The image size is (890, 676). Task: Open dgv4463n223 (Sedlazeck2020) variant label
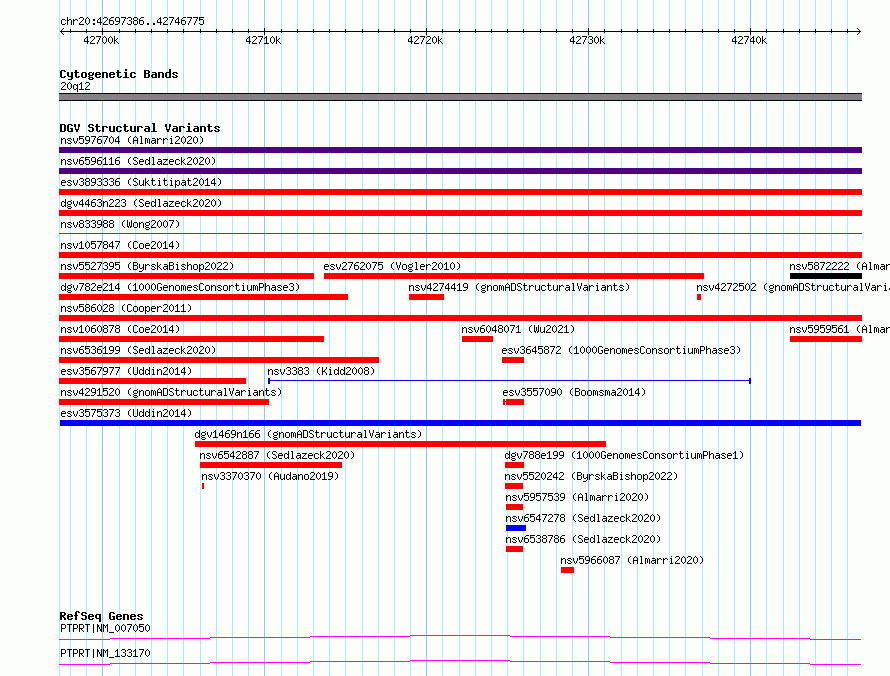coord(141,203)
